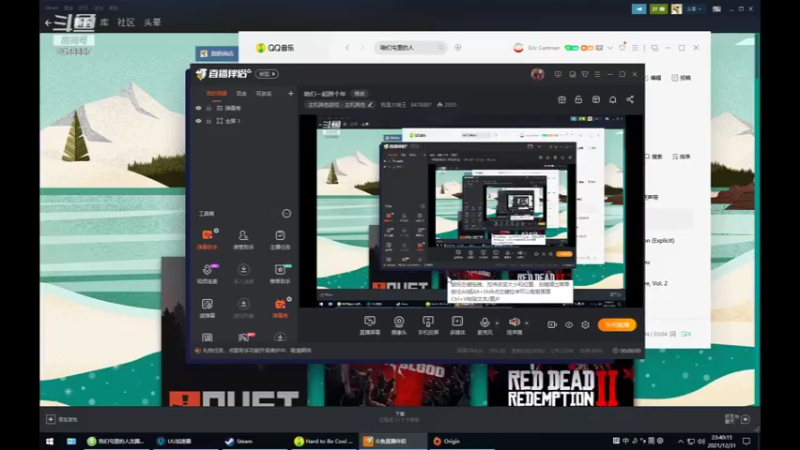Click the QQ音乐 mail icon
This screenshot has height=450, width=800.
pos(599,48)
